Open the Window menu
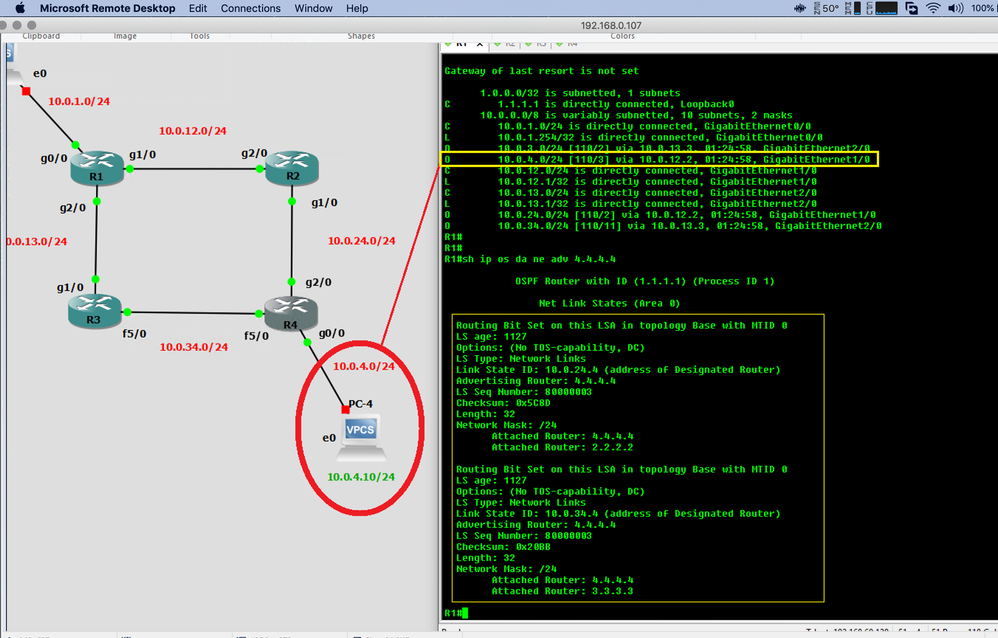Image resolution: width=998 pixels, height=638 pixels. click(x=313, y=8)
